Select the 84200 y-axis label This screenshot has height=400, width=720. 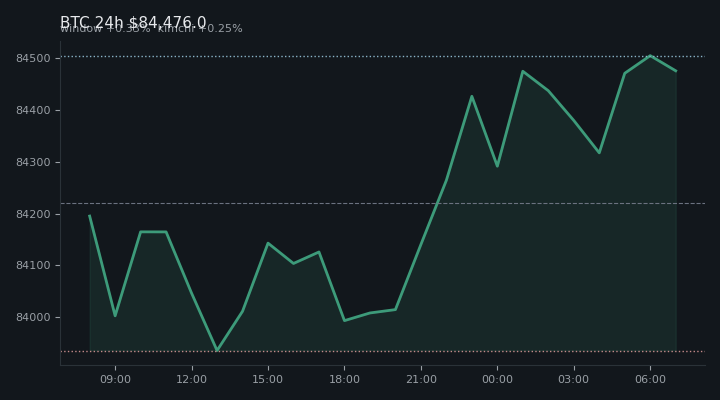(33, 214)
